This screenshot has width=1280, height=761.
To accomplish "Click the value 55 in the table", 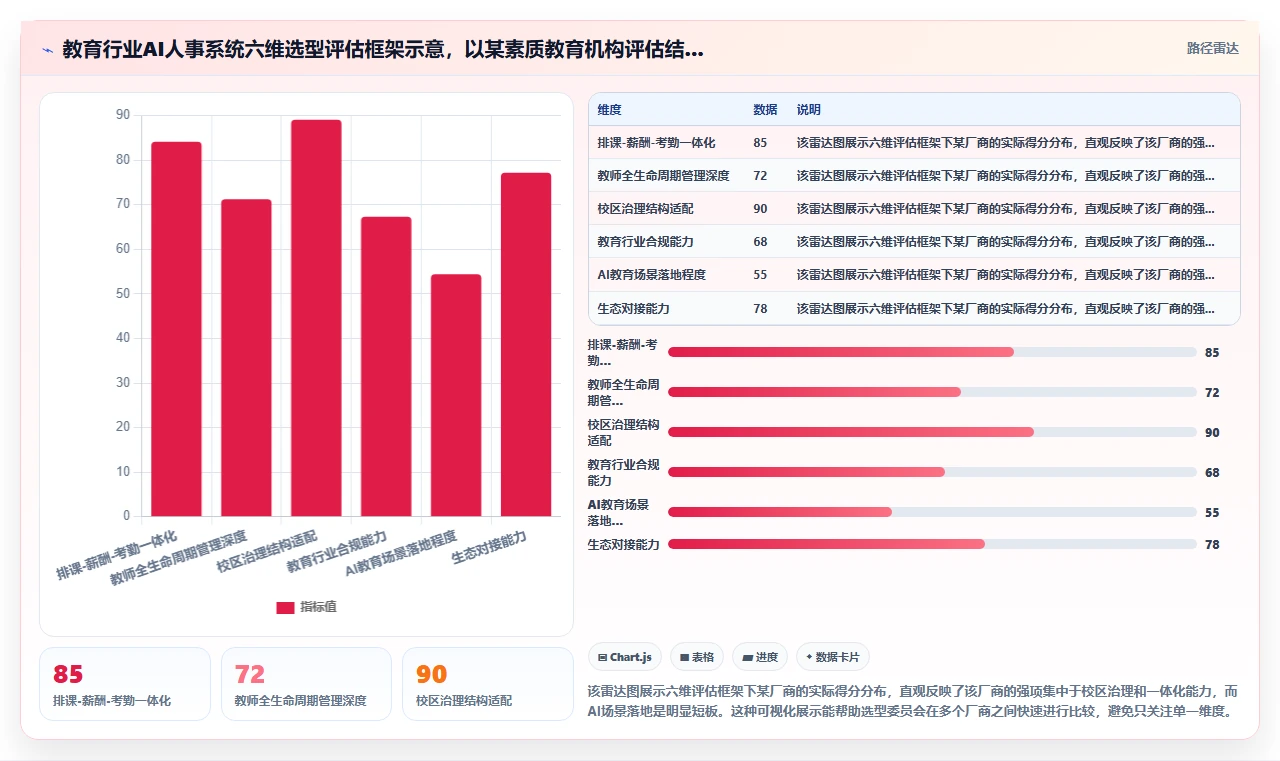I will pyautogui.click(x=760, y=275).
